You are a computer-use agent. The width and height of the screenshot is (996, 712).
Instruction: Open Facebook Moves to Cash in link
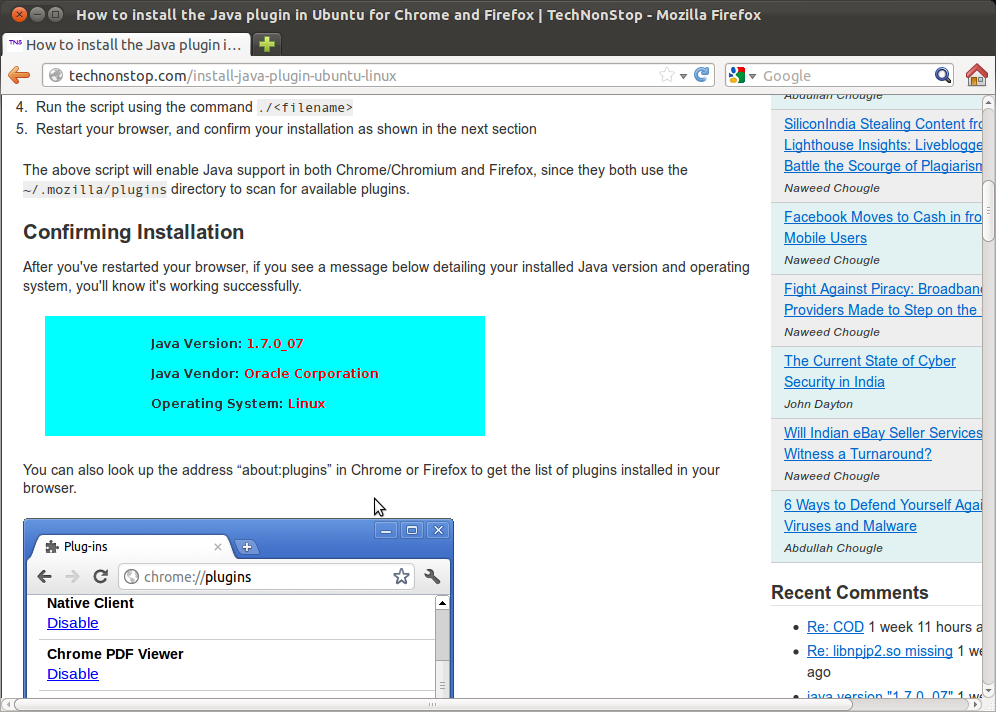[x=883, y=217]
